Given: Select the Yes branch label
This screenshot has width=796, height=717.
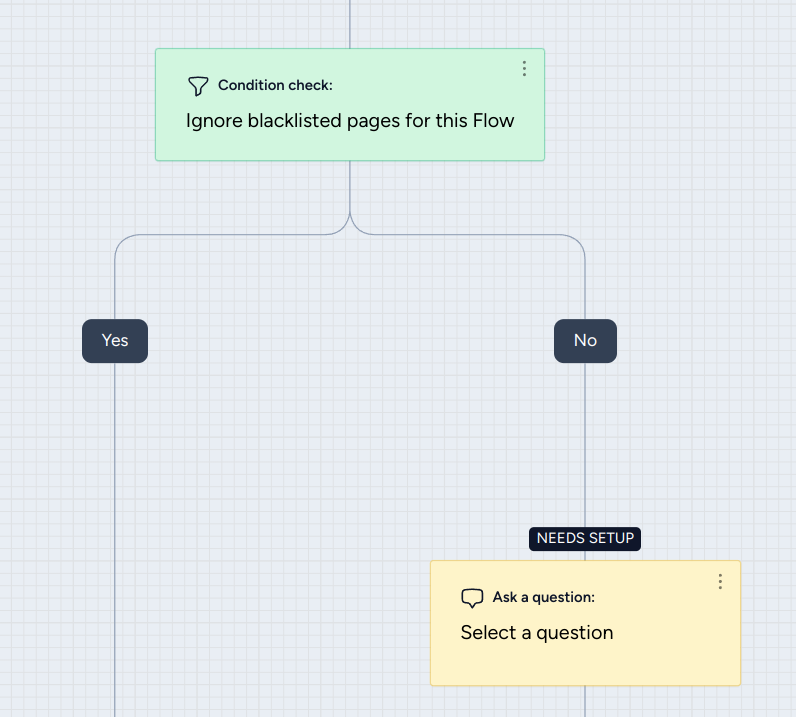Looking at the screenshot, I should tap(115, 341).
